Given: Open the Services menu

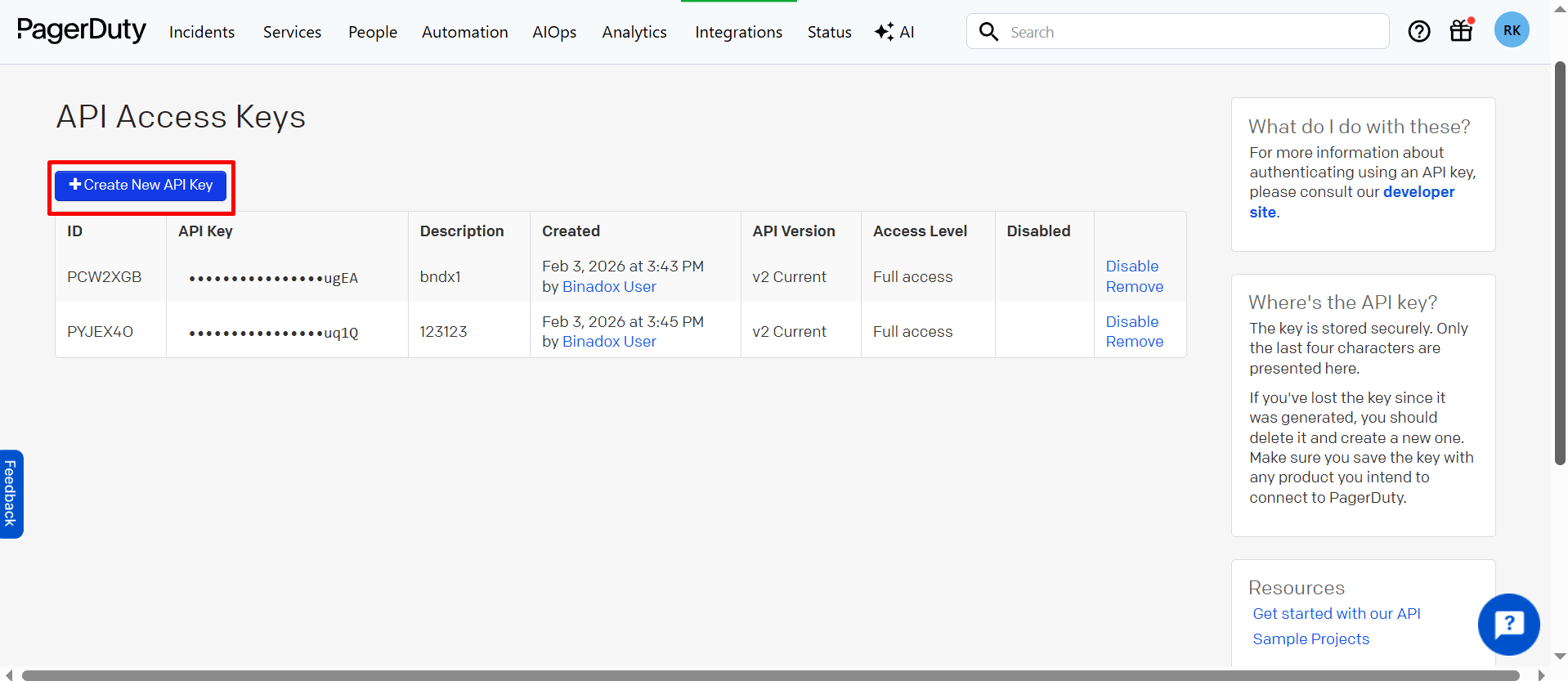Looking at the screenshot, I should (x=292, y=32).
